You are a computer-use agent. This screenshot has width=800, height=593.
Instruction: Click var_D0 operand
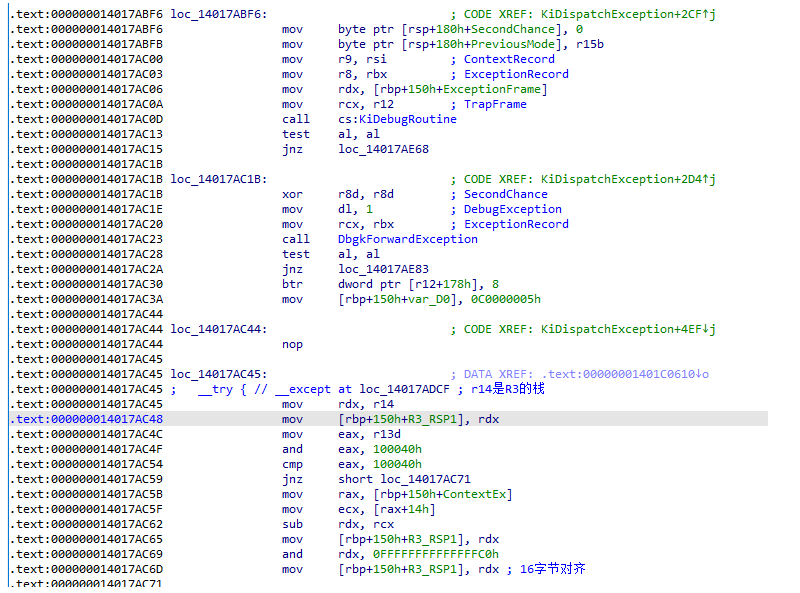429,299
